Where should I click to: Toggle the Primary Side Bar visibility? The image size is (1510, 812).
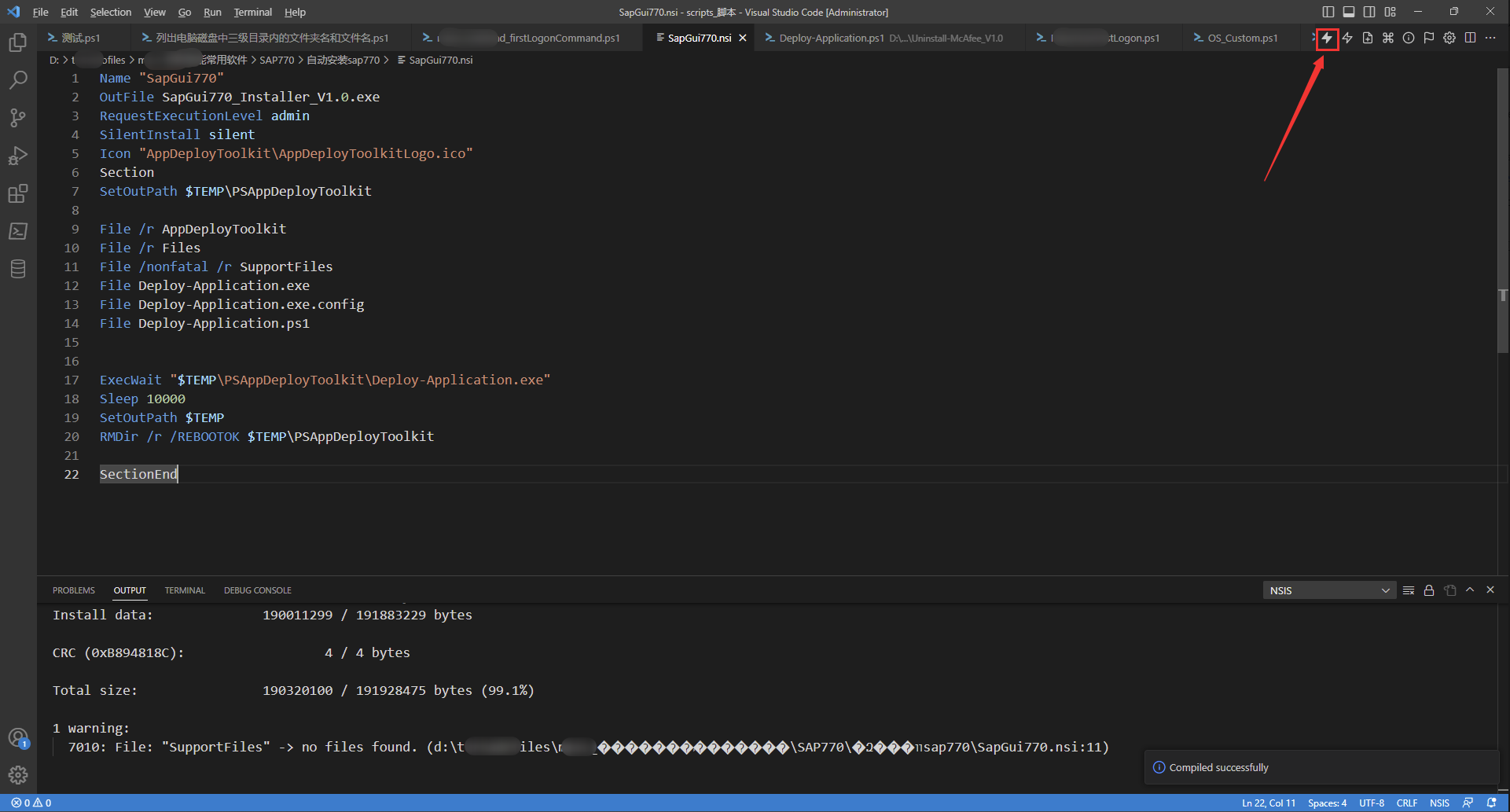pos(1328,12)
